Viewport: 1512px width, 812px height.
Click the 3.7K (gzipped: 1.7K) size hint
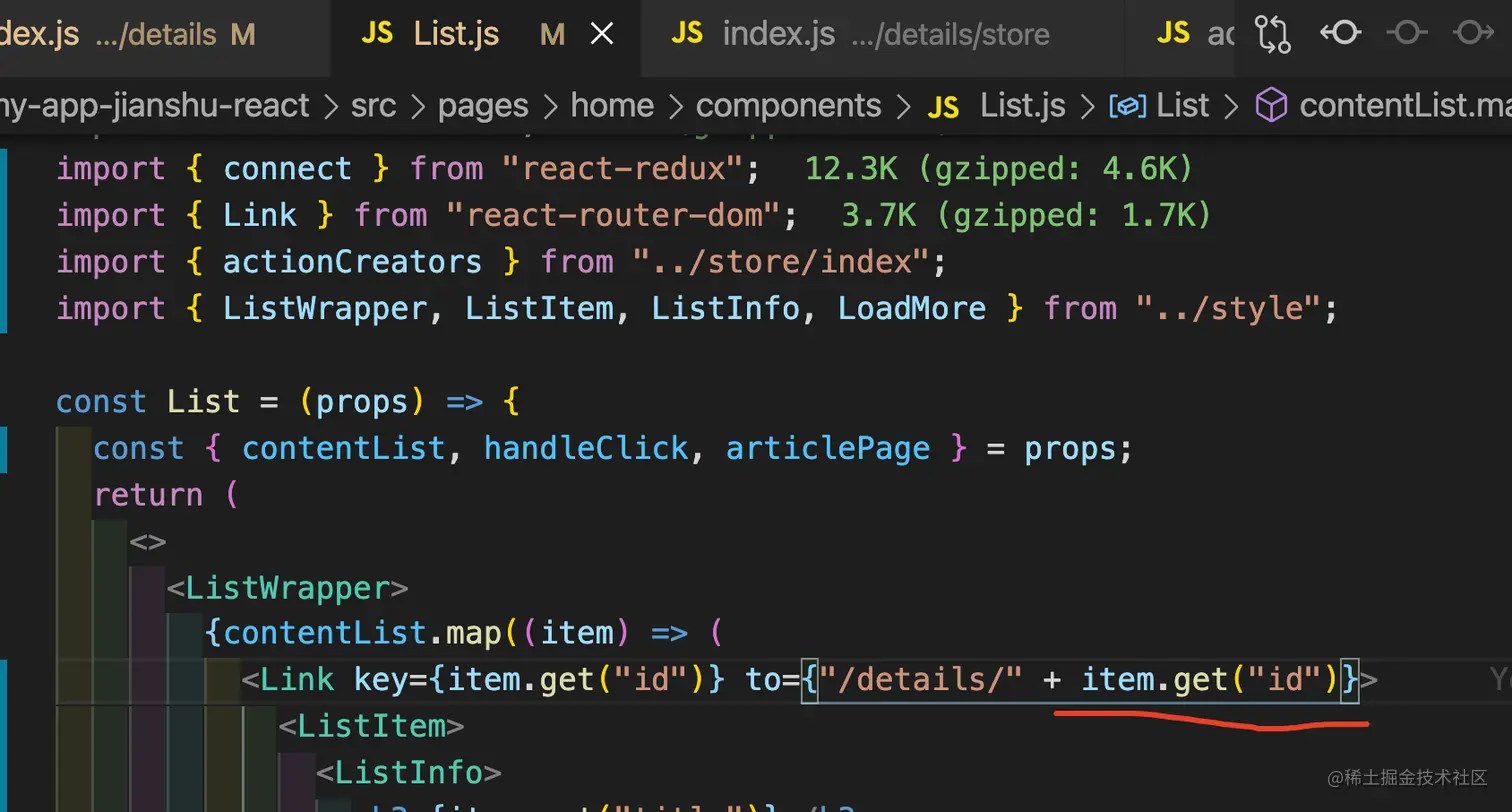pos(1027,215)
